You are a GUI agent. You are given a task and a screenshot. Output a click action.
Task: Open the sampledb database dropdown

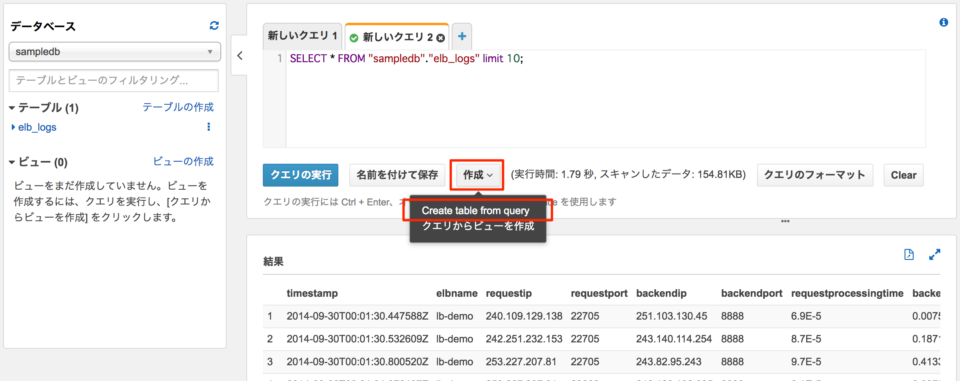[x=114, y=52]
